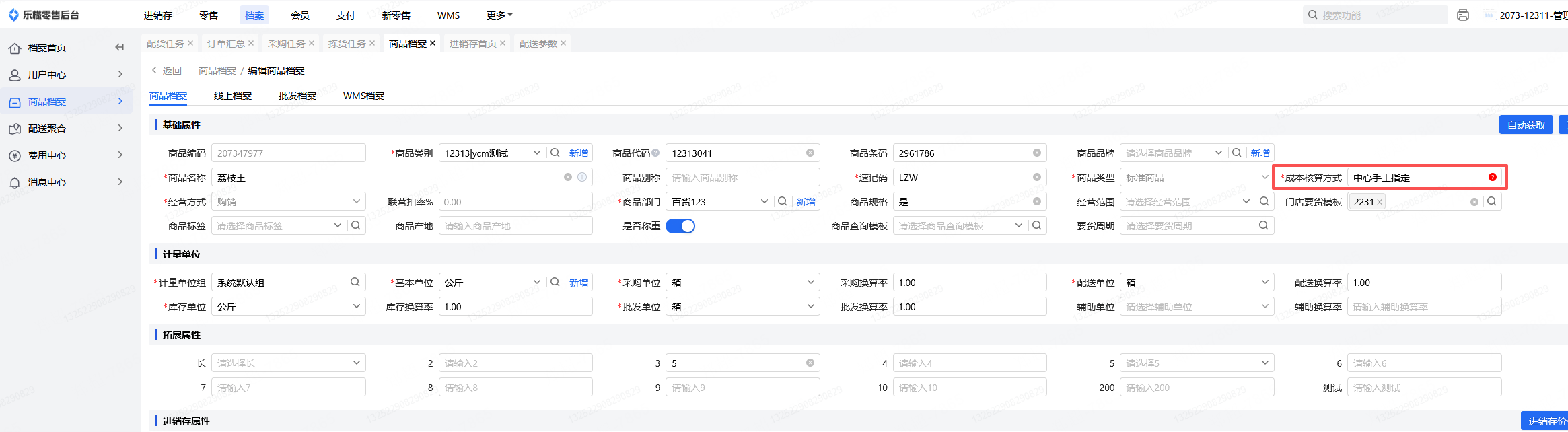Click the printer icon in top bar
Screen dimensions: 1568x432
pyautogui.click(x=1463, y=15)
